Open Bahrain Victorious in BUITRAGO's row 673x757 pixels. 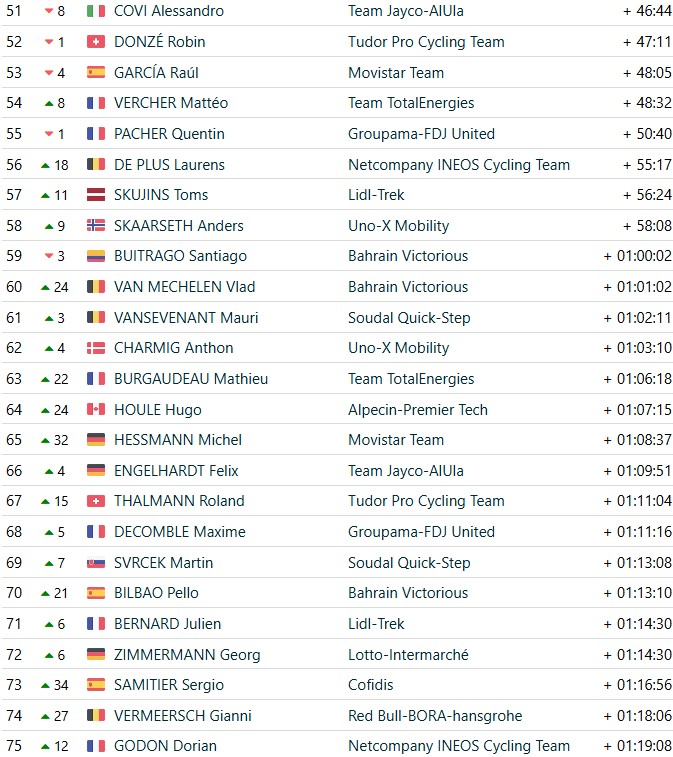click(408, 256)
